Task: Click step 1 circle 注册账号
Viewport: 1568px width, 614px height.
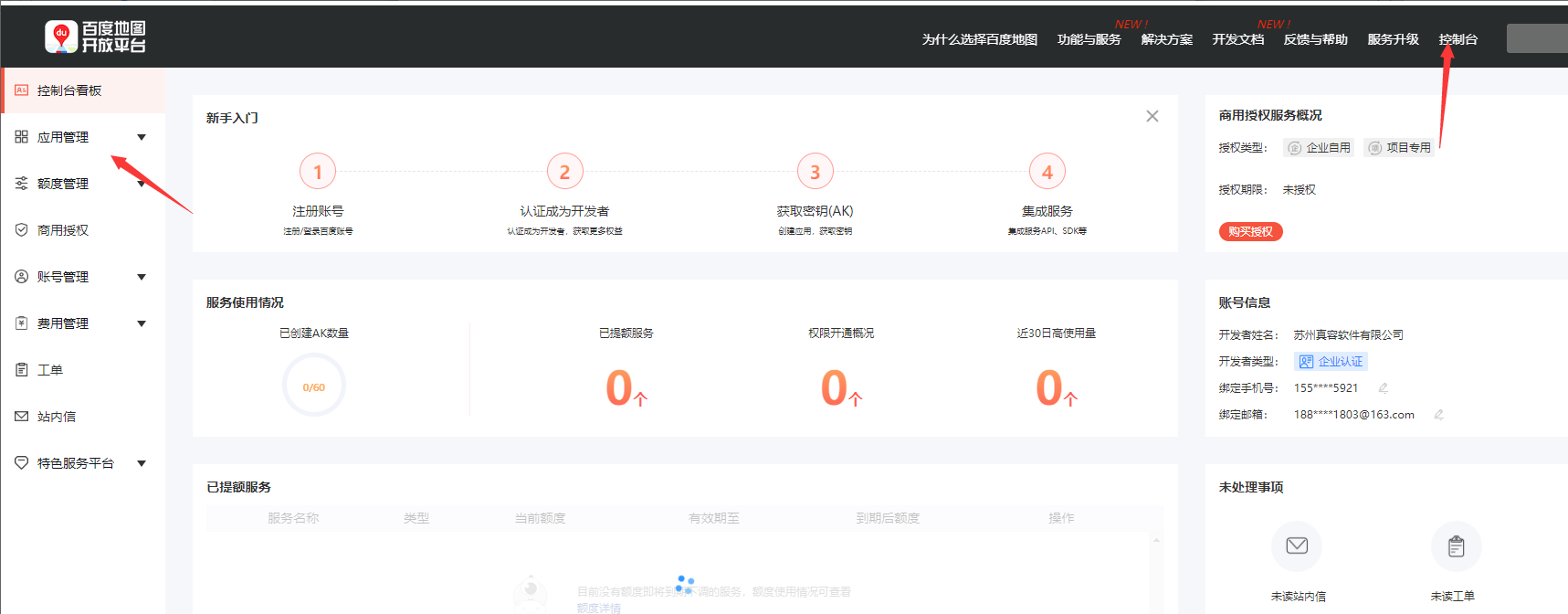Action: click(318, 172)
